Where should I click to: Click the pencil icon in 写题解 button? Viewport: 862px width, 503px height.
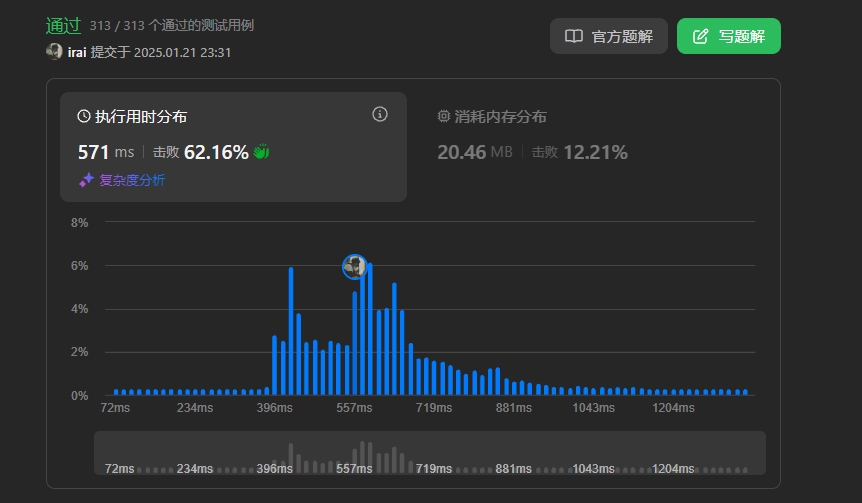(x=701, y=36)
